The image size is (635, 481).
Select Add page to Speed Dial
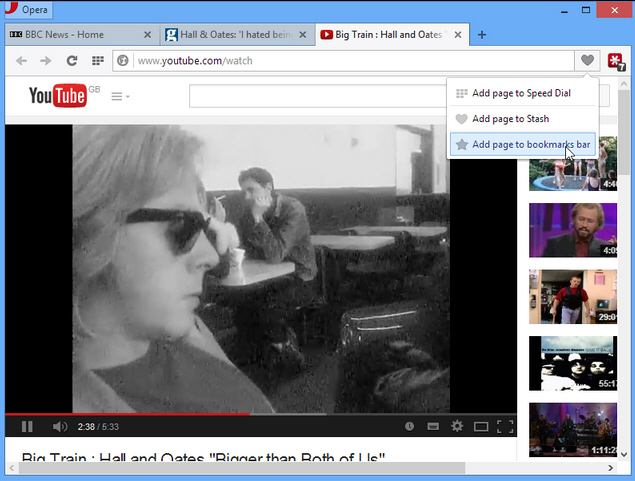click(x=523, y=93)
